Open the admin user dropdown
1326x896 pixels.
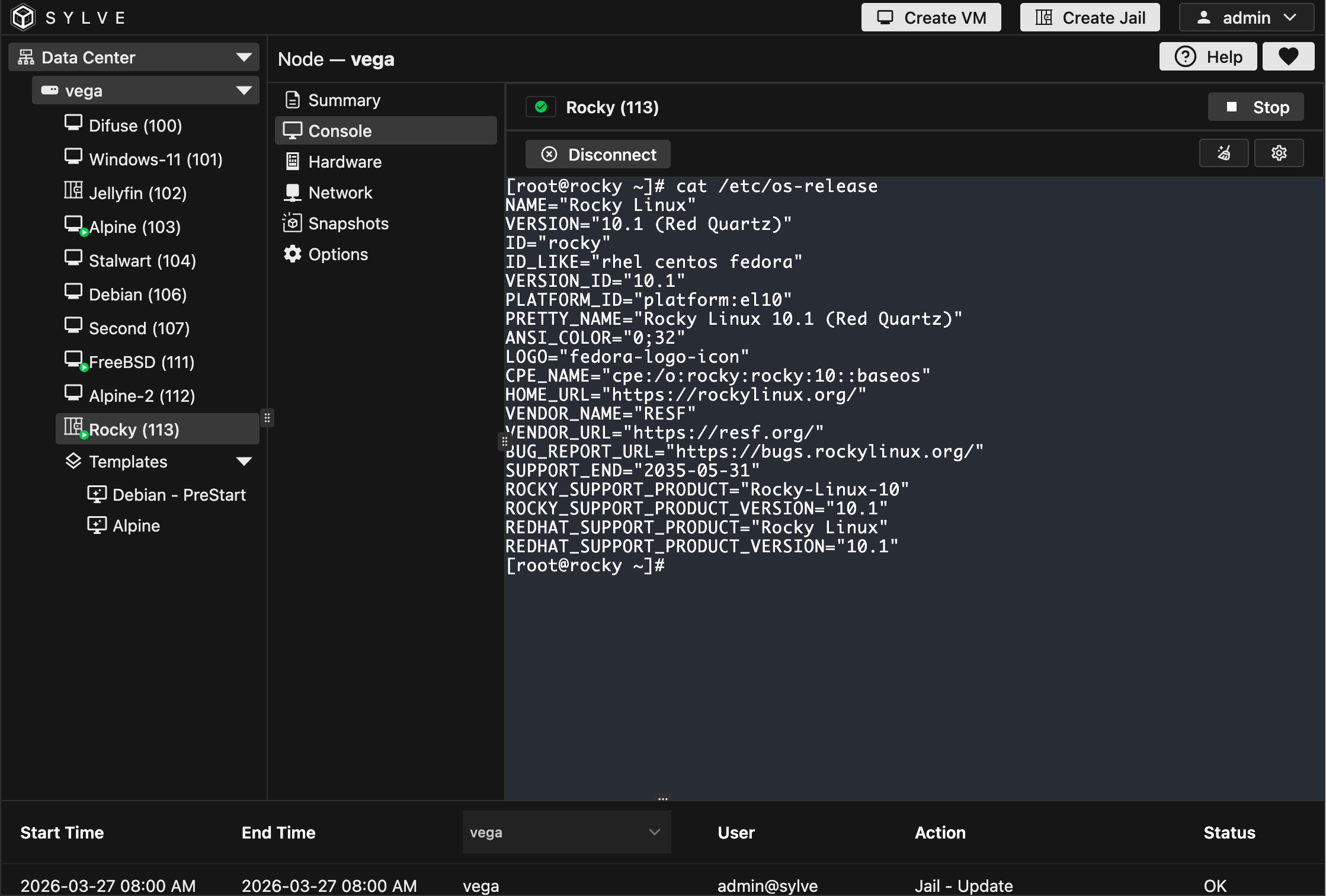coord(1247,17)
